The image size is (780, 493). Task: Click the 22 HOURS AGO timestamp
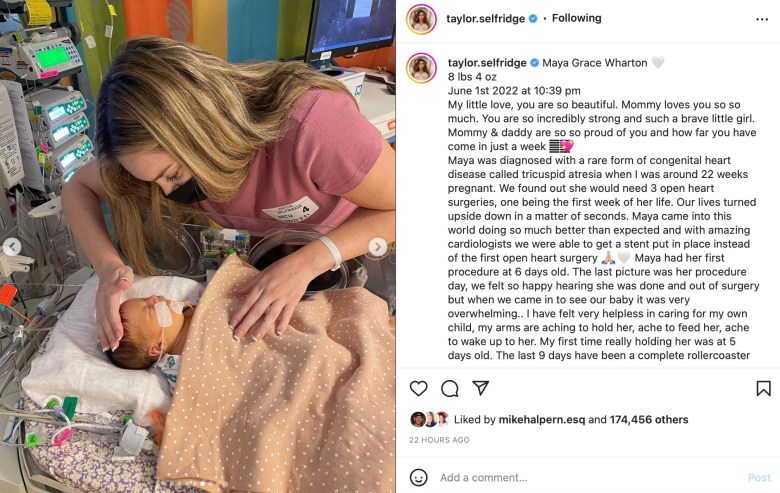(x=439, y=440)
